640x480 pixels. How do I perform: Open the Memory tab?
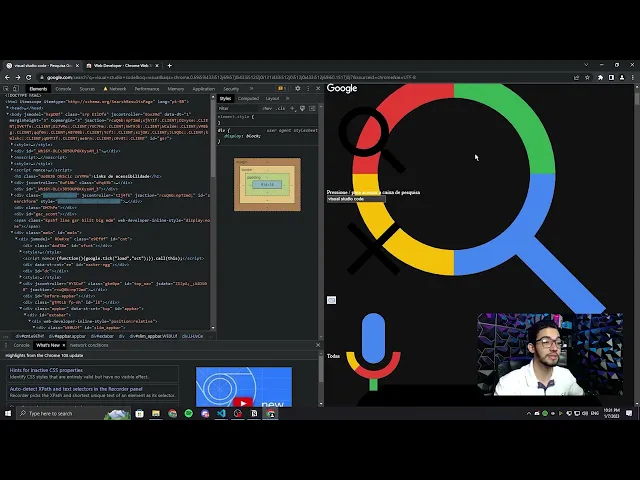point(176,89)
